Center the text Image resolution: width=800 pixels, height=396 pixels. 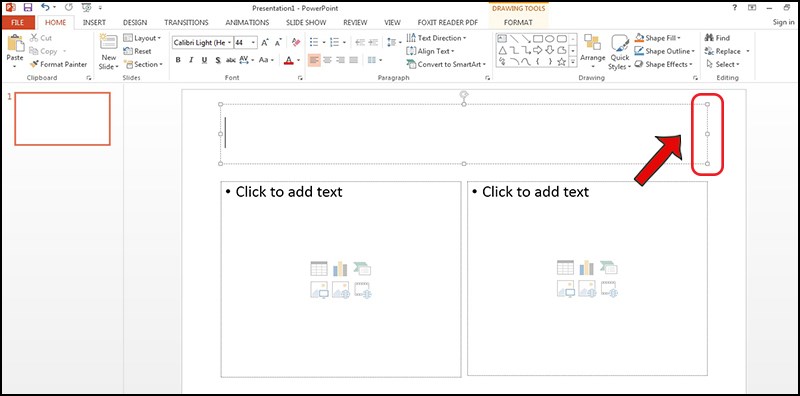point(328,60)
